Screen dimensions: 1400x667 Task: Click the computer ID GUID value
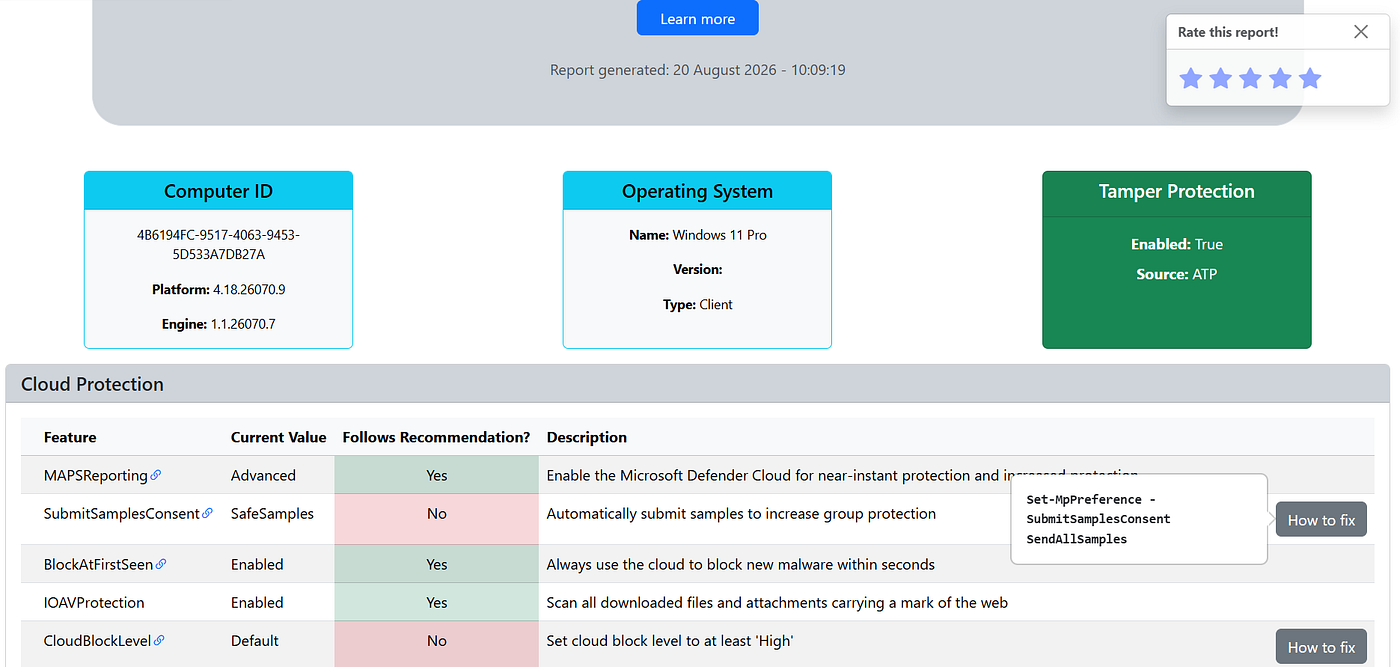tap(218, 244)
